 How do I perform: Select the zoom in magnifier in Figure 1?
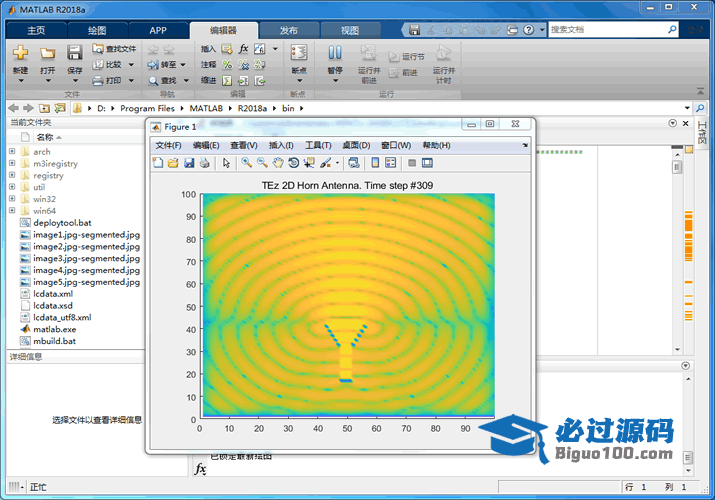tap(247, 163)
